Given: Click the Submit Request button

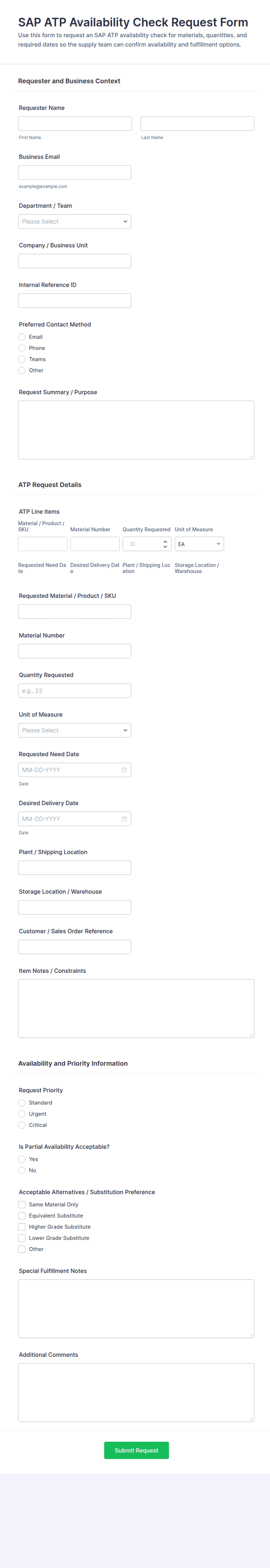Looking at the screenshot, I should [136, 1450].
